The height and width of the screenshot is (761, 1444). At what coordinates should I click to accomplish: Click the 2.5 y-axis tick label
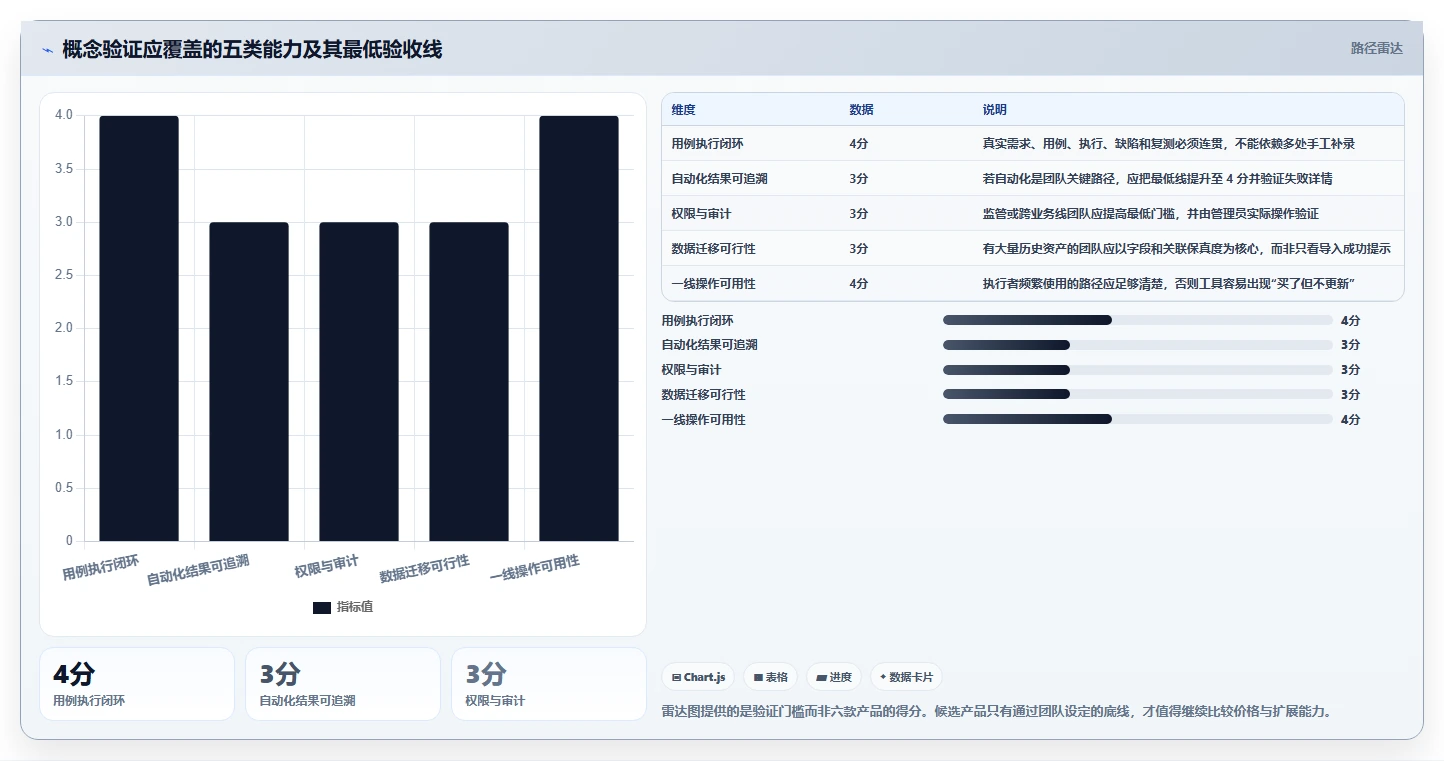coord(64,275)
